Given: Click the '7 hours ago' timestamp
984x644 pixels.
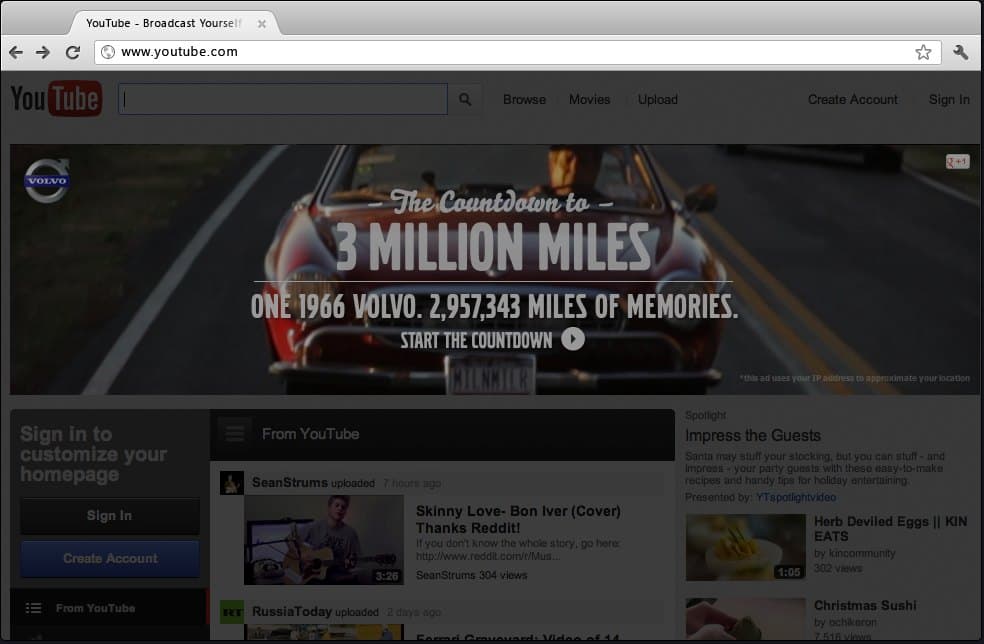Looking at the screenshot, I should (412, 483).
